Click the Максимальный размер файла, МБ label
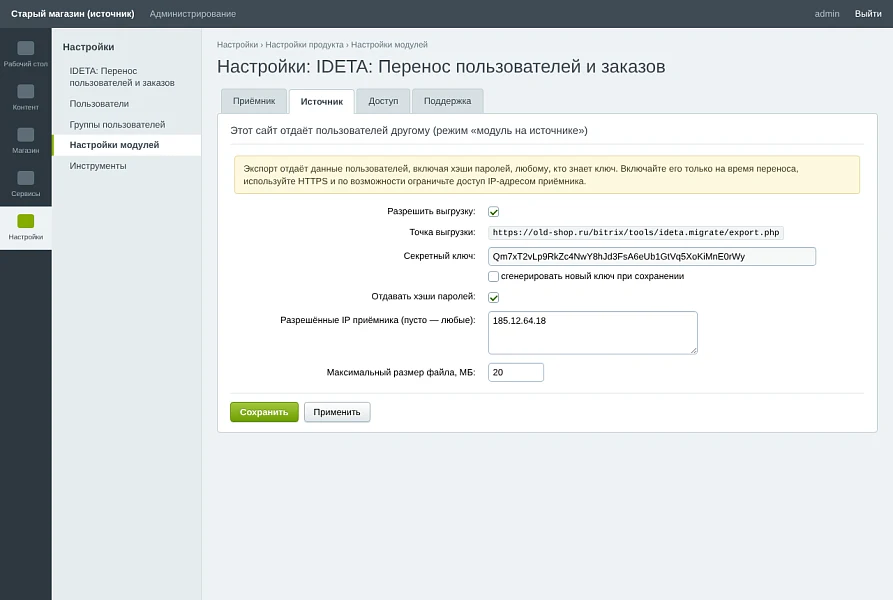This screenshot has width=893, height=600. 401,372
